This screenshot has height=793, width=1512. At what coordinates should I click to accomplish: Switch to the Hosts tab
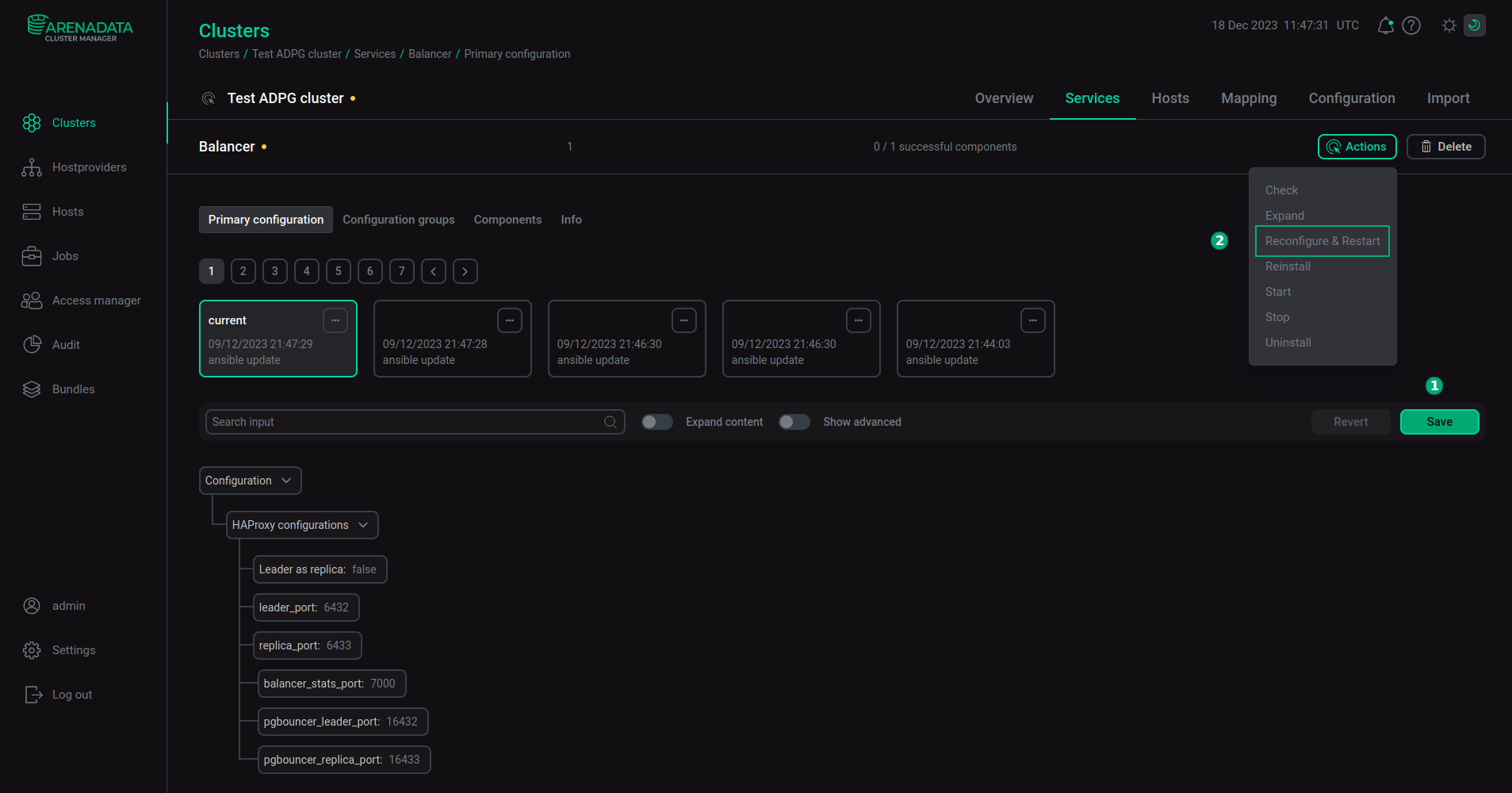[1170, 98]
